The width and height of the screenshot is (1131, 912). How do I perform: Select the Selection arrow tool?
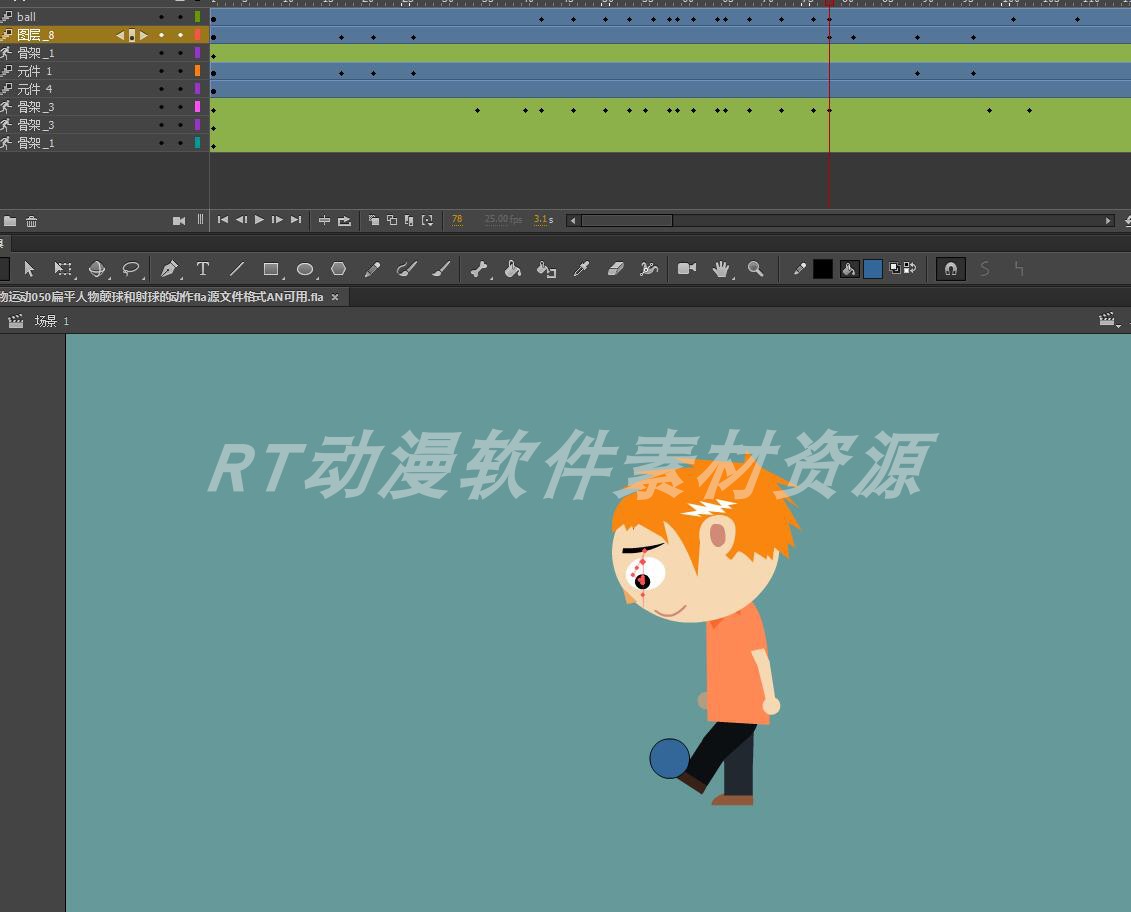pos(29,269)
